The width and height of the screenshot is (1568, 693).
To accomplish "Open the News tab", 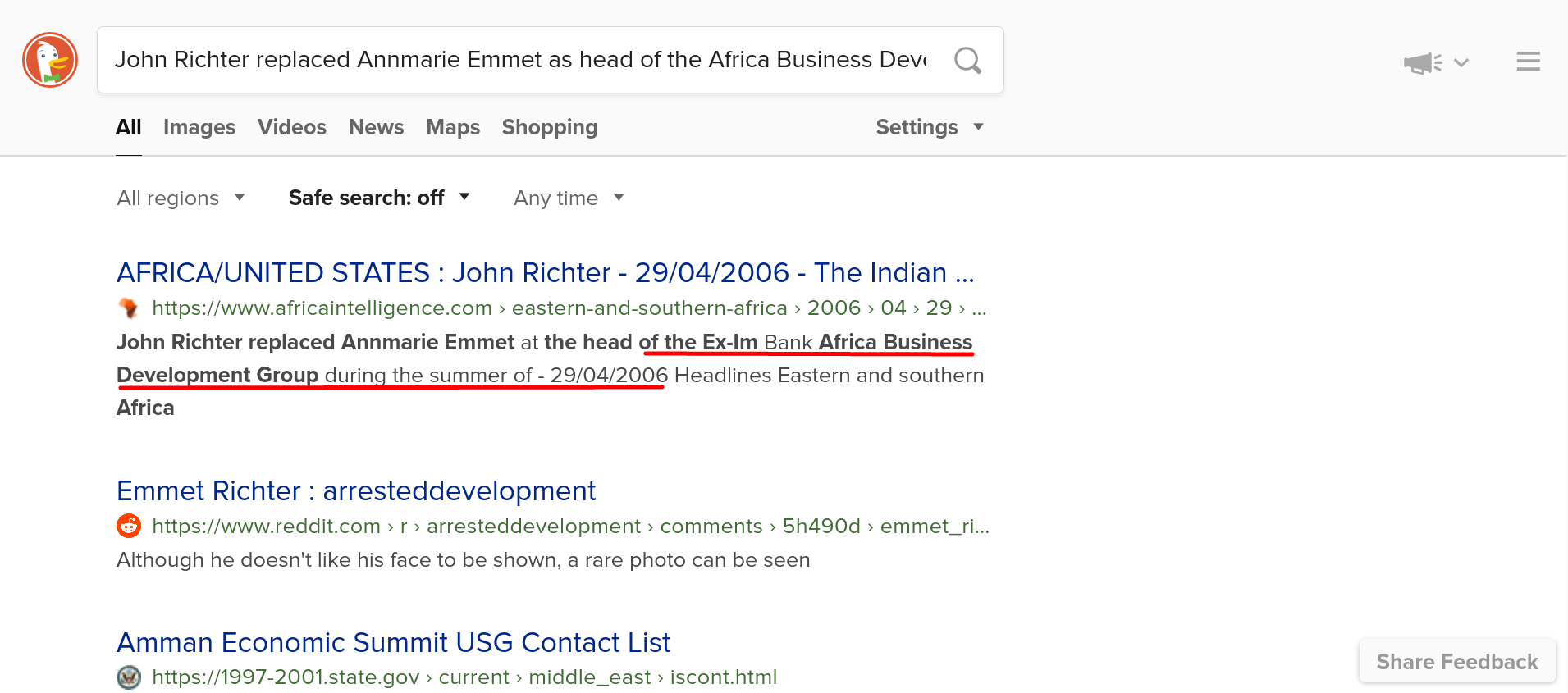I will point(377,127).
